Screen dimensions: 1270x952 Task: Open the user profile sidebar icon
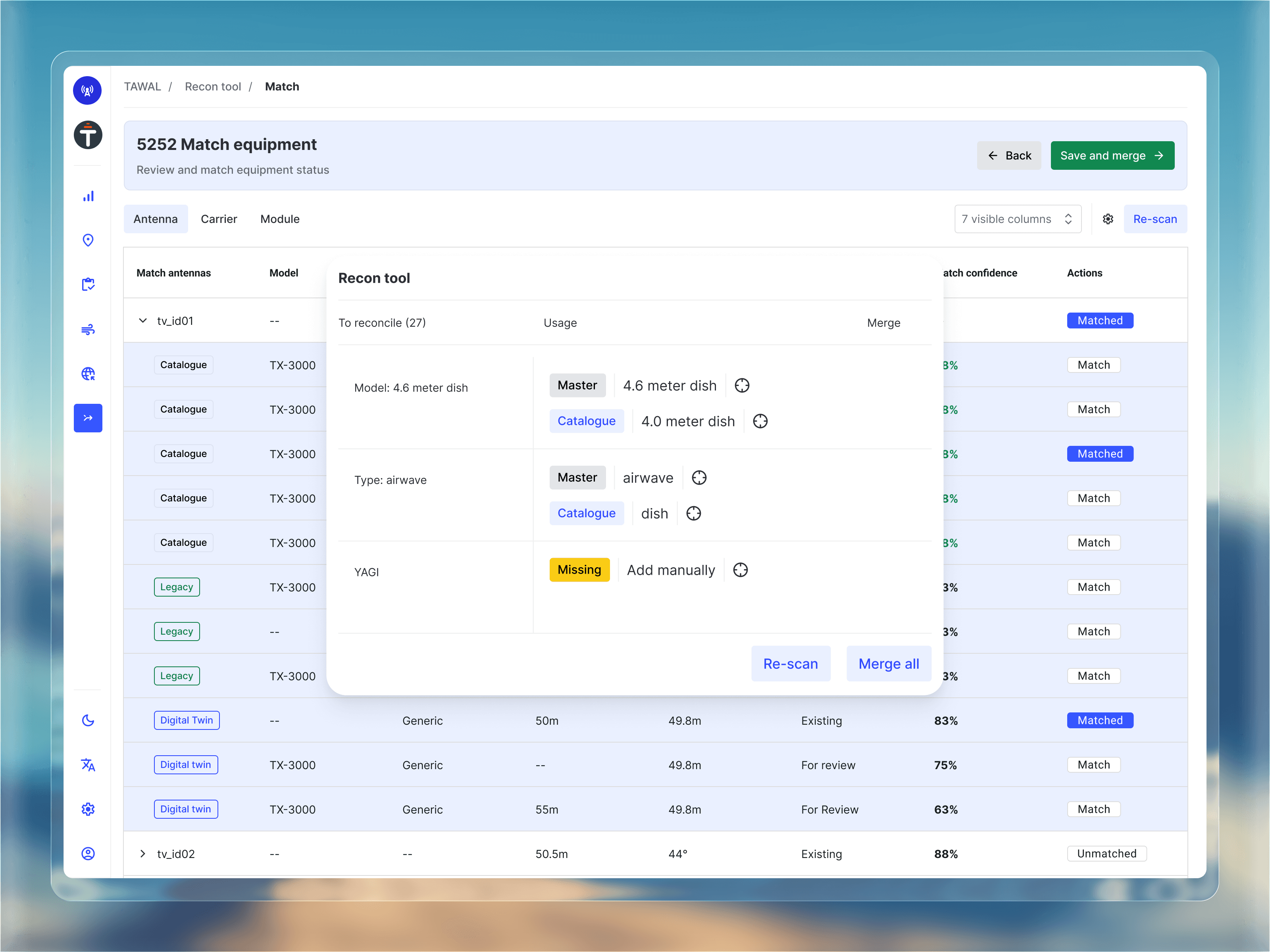[x=88, y=853]
